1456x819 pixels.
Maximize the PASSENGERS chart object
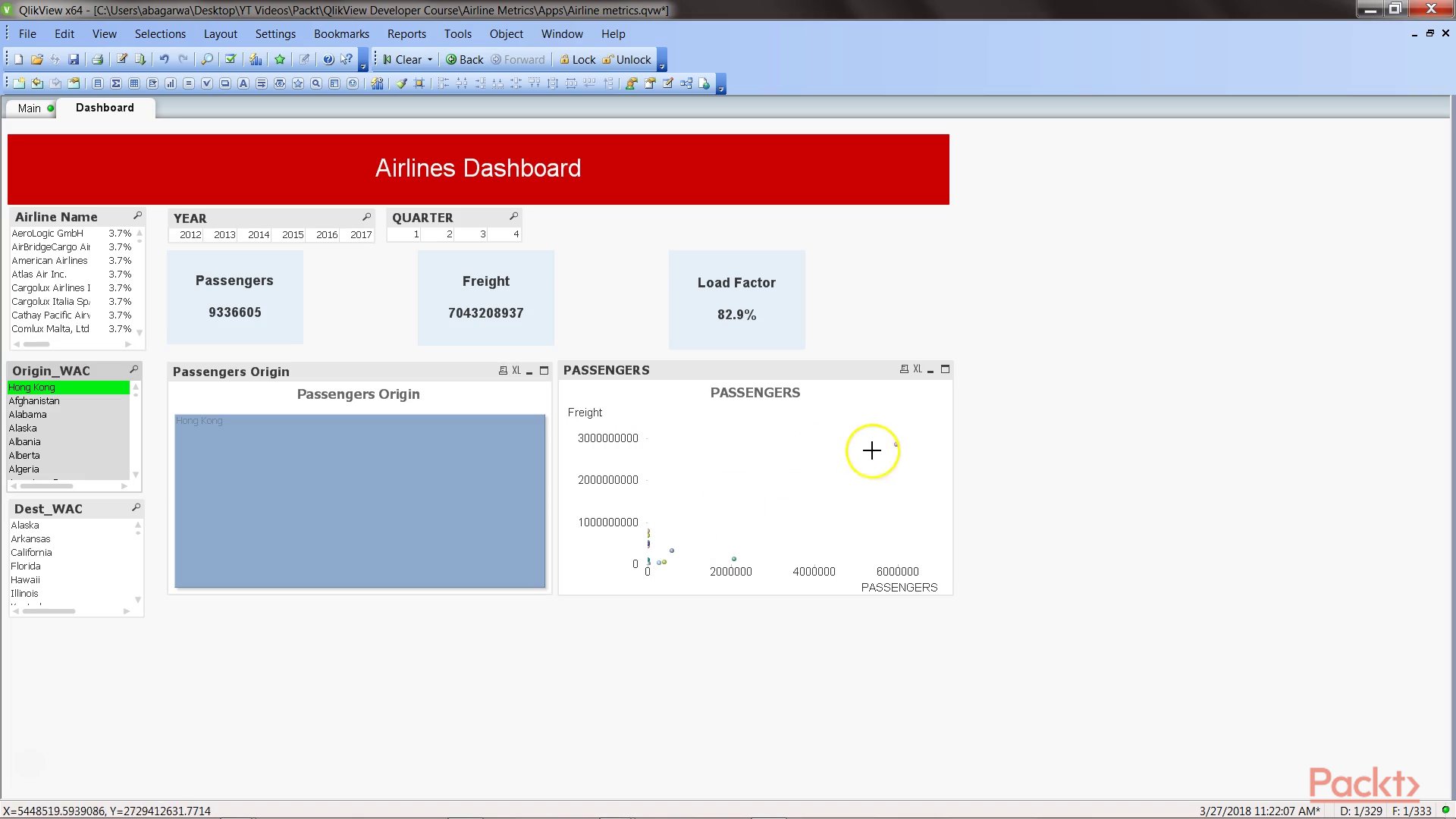pyautogui.click(x=945, y=369)
